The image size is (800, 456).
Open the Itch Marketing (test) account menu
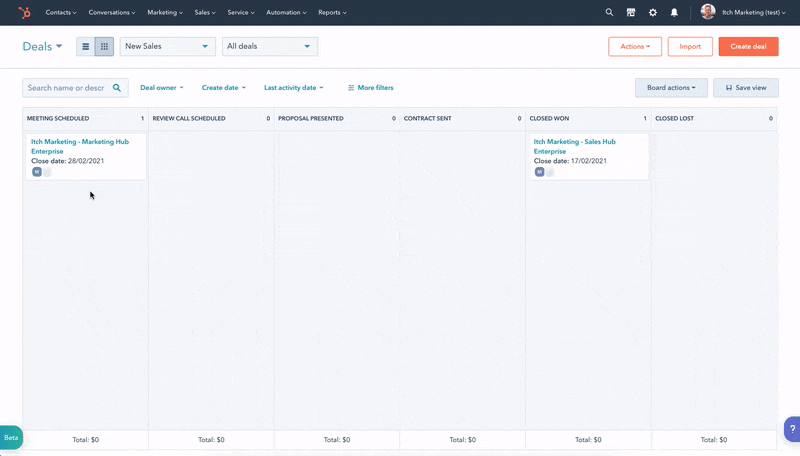[x=754, y=12]
